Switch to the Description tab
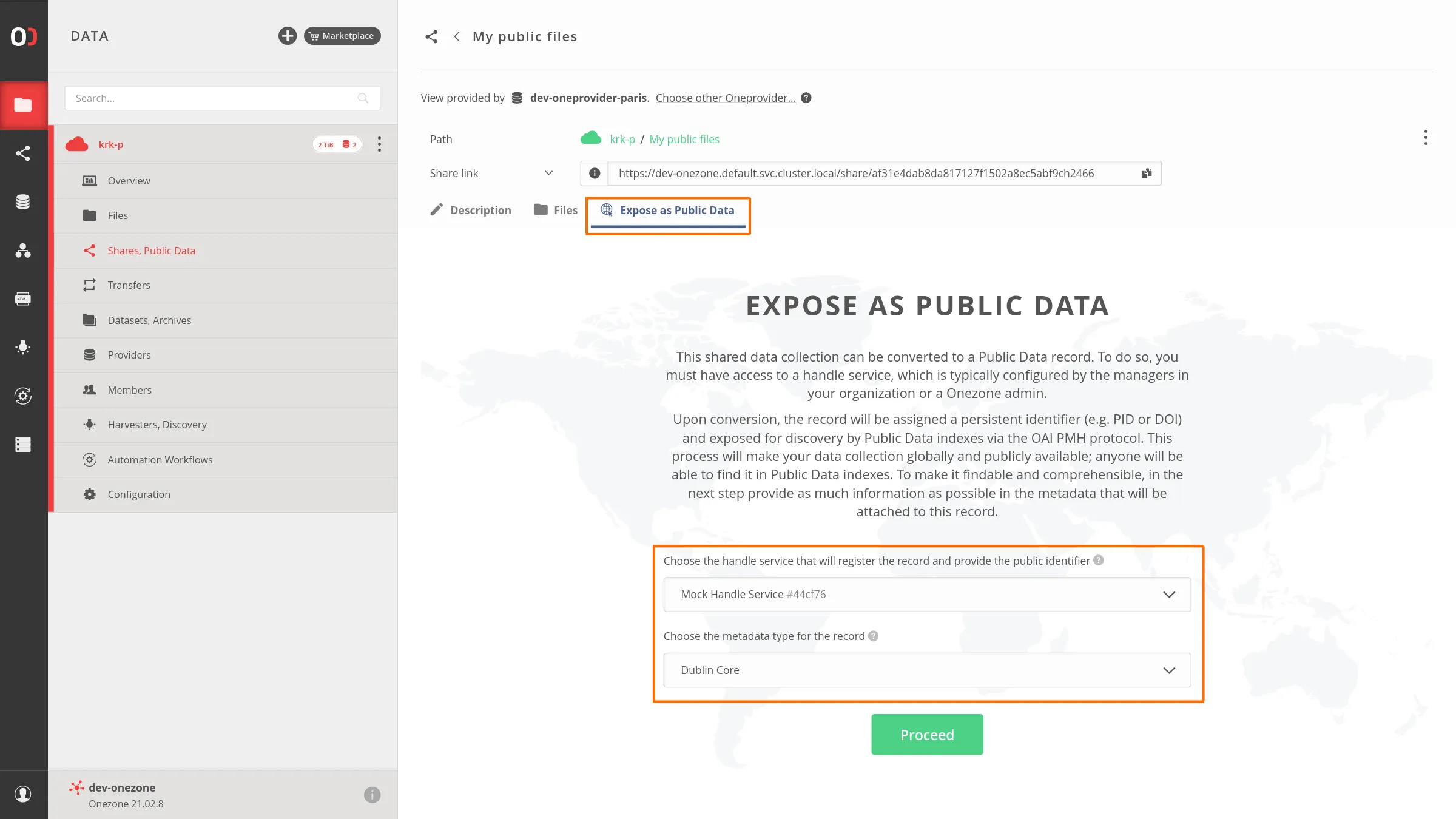The image size is (1456, 819). click(471, 210)
